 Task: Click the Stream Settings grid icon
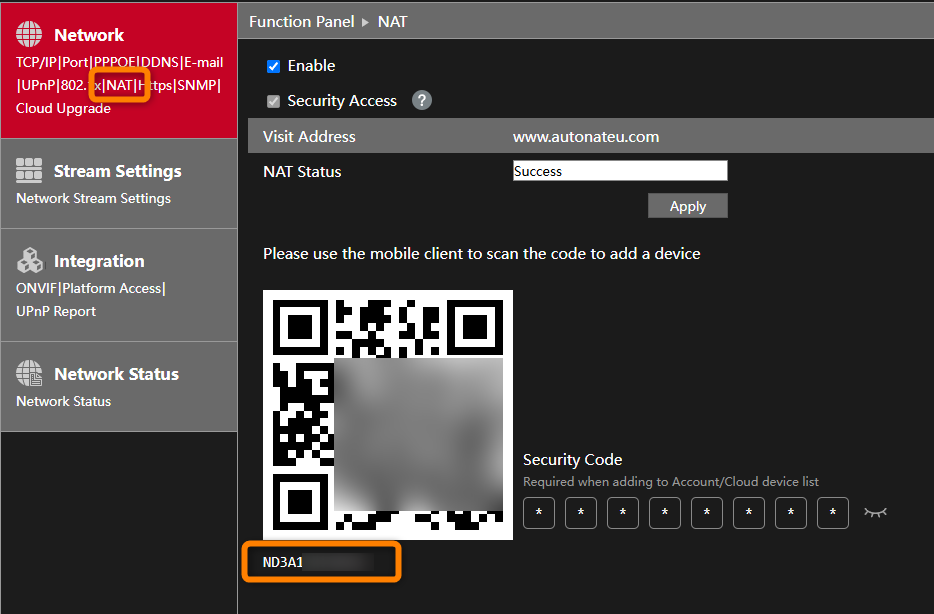click(x=29, y=170)
